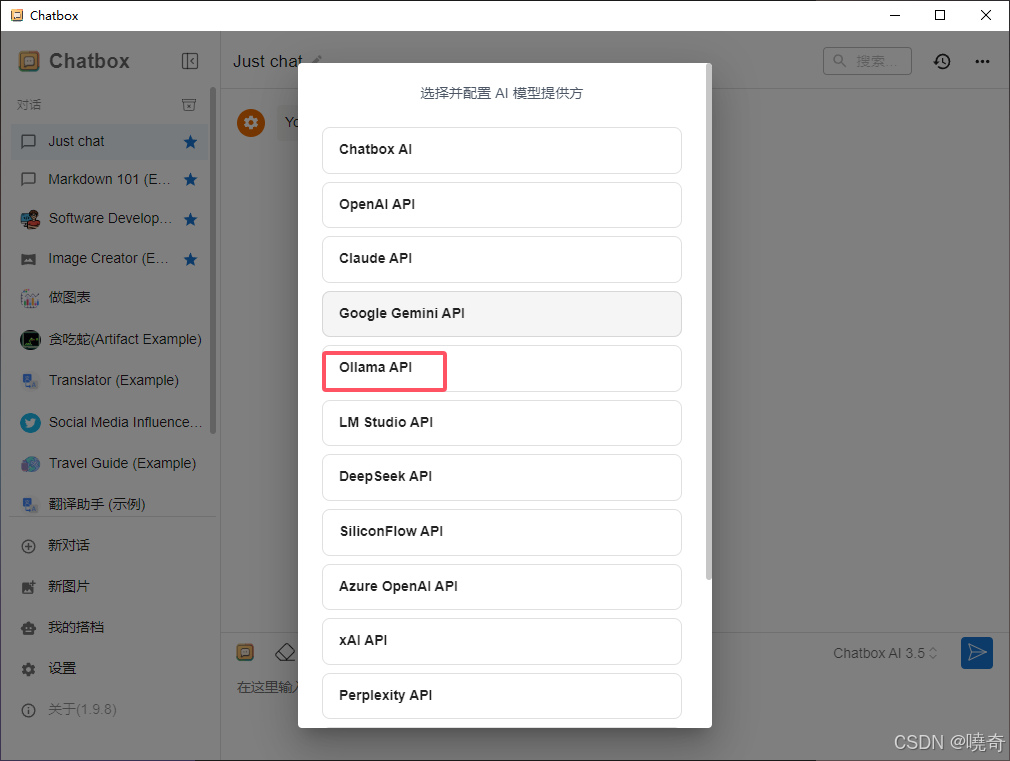Maximize the Chatbox window

tap(940, 15)
